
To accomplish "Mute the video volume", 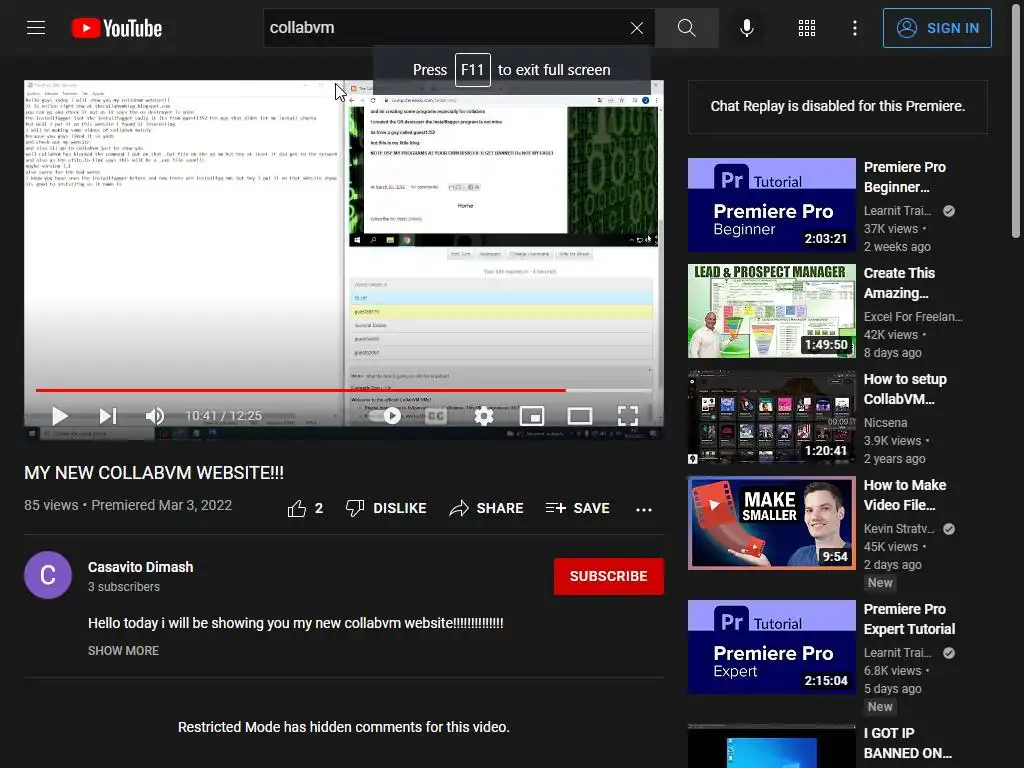I will (x=155, y=416).
